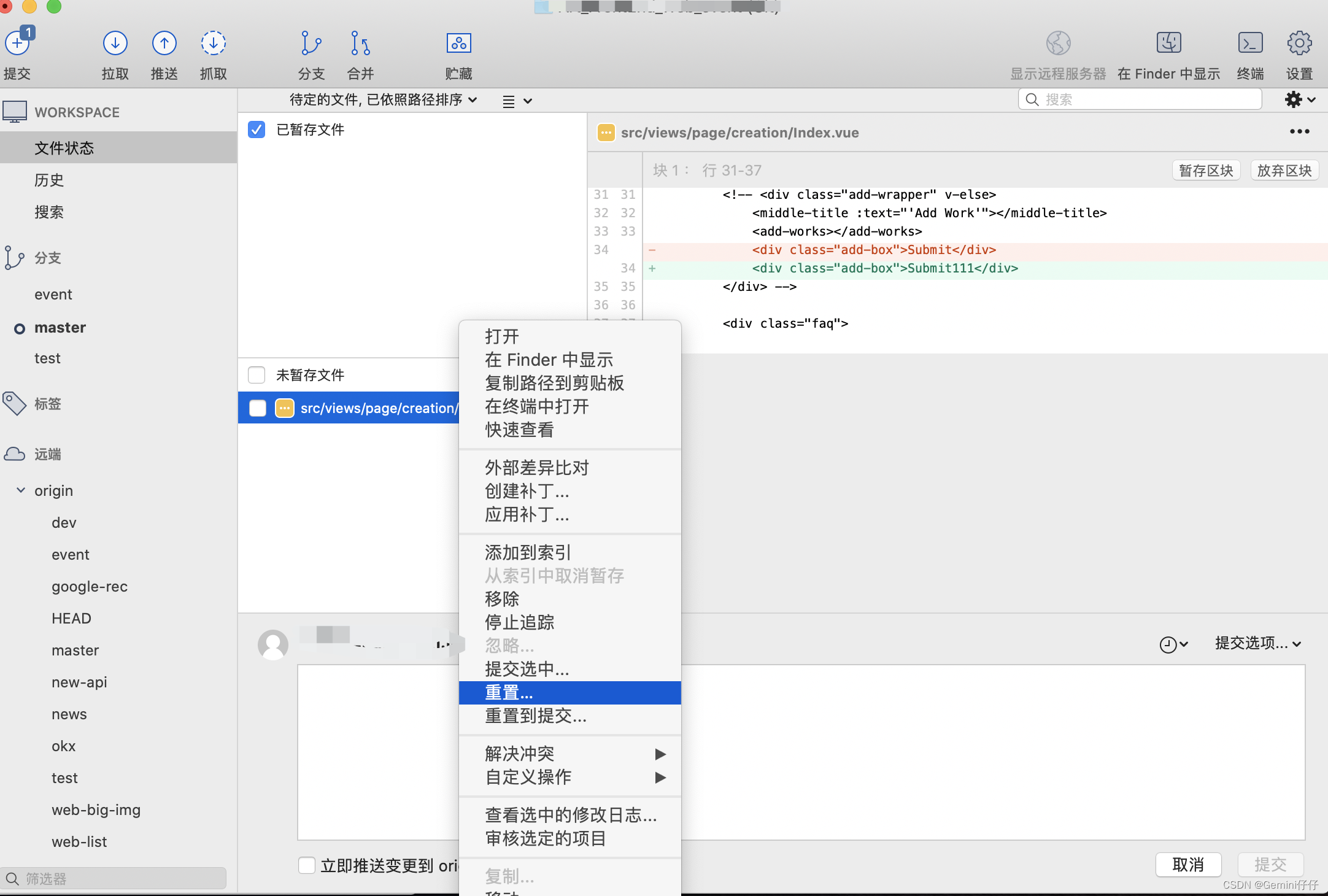Click the Push (推送) toolbar icon
The width and height of the screenshot is (1328, 896).
pyautogui.click(x=164, y=43)
